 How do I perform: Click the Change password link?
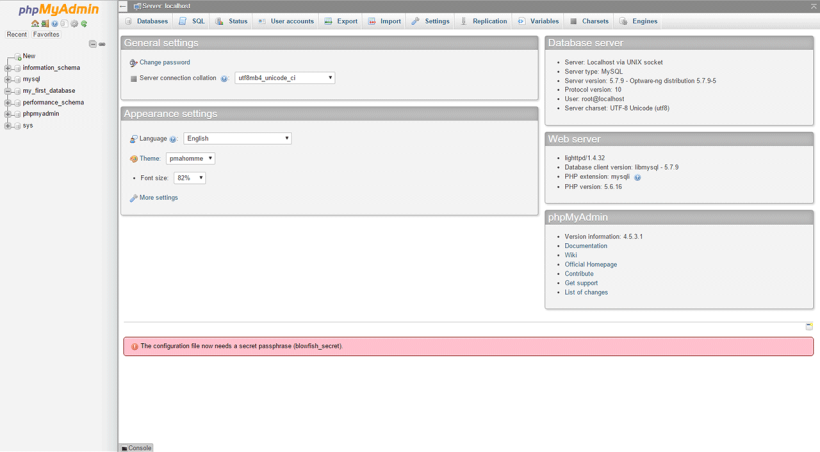[x=165, y=62]
